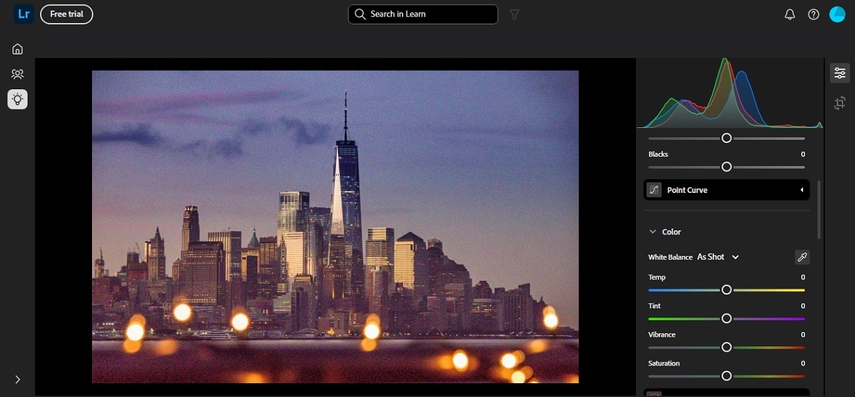Open the Free trial button
This screenshot has height=397, width=855.
[67, 14]
